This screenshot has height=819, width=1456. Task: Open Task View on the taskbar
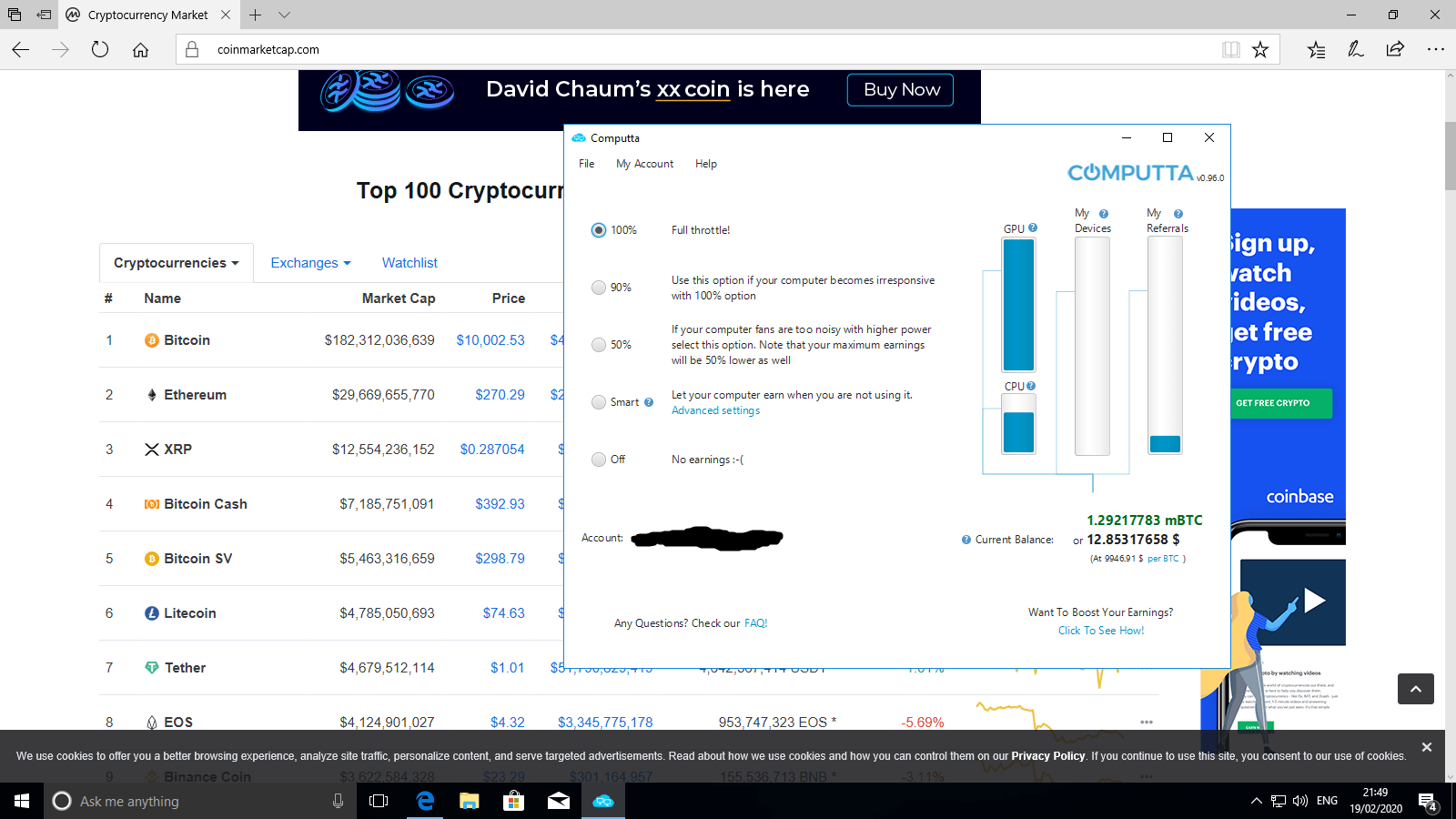point(379,801)
